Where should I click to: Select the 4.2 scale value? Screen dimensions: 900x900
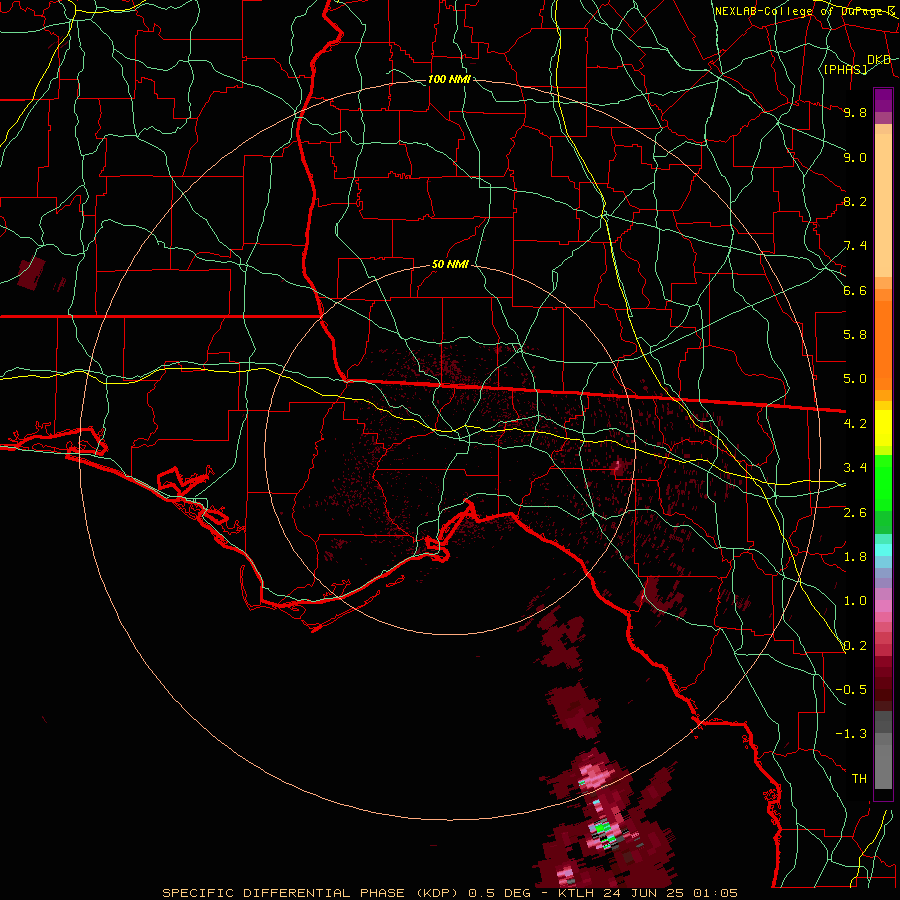point(855,424)
